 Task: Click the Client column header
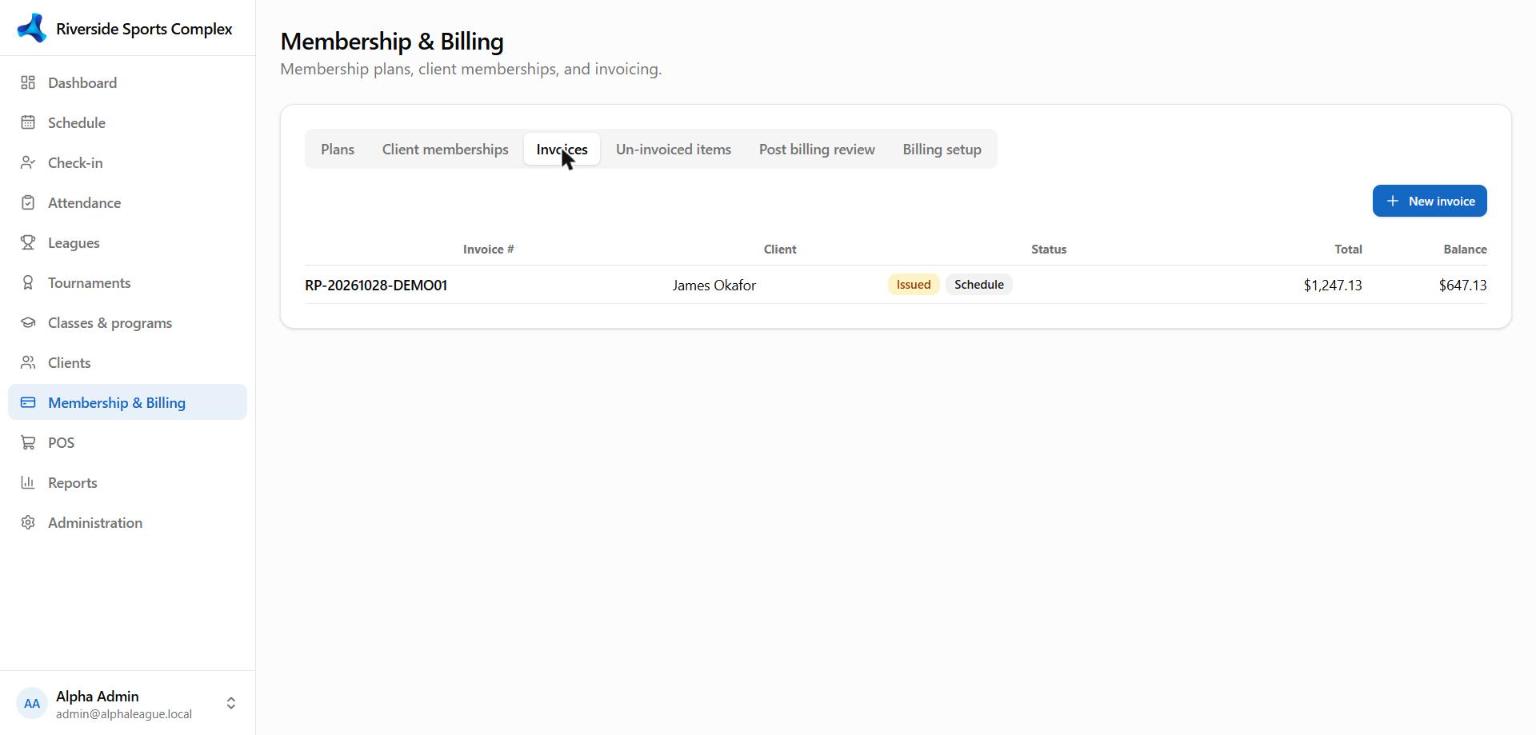click(x=780, y=249)
